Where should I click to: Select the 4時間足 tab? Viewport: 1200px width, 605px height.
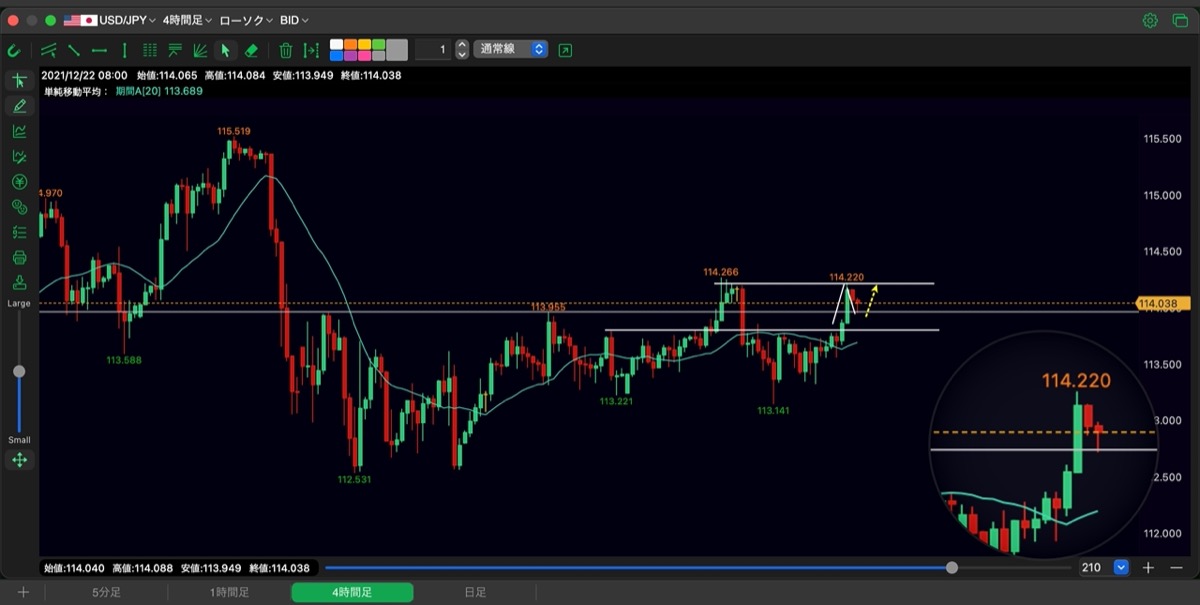coord(352,592)
